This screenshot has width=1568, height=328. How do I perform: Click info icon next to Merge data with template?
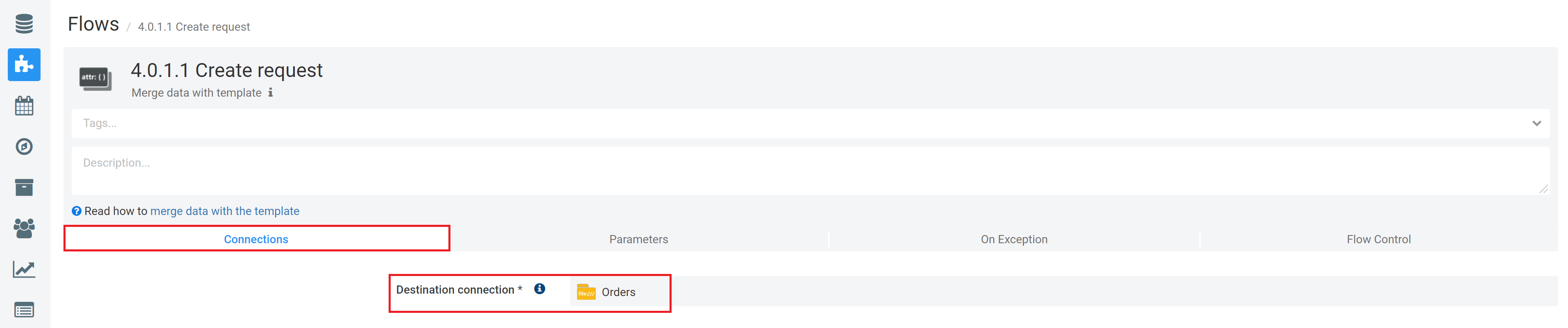click(x=271, y=93)
